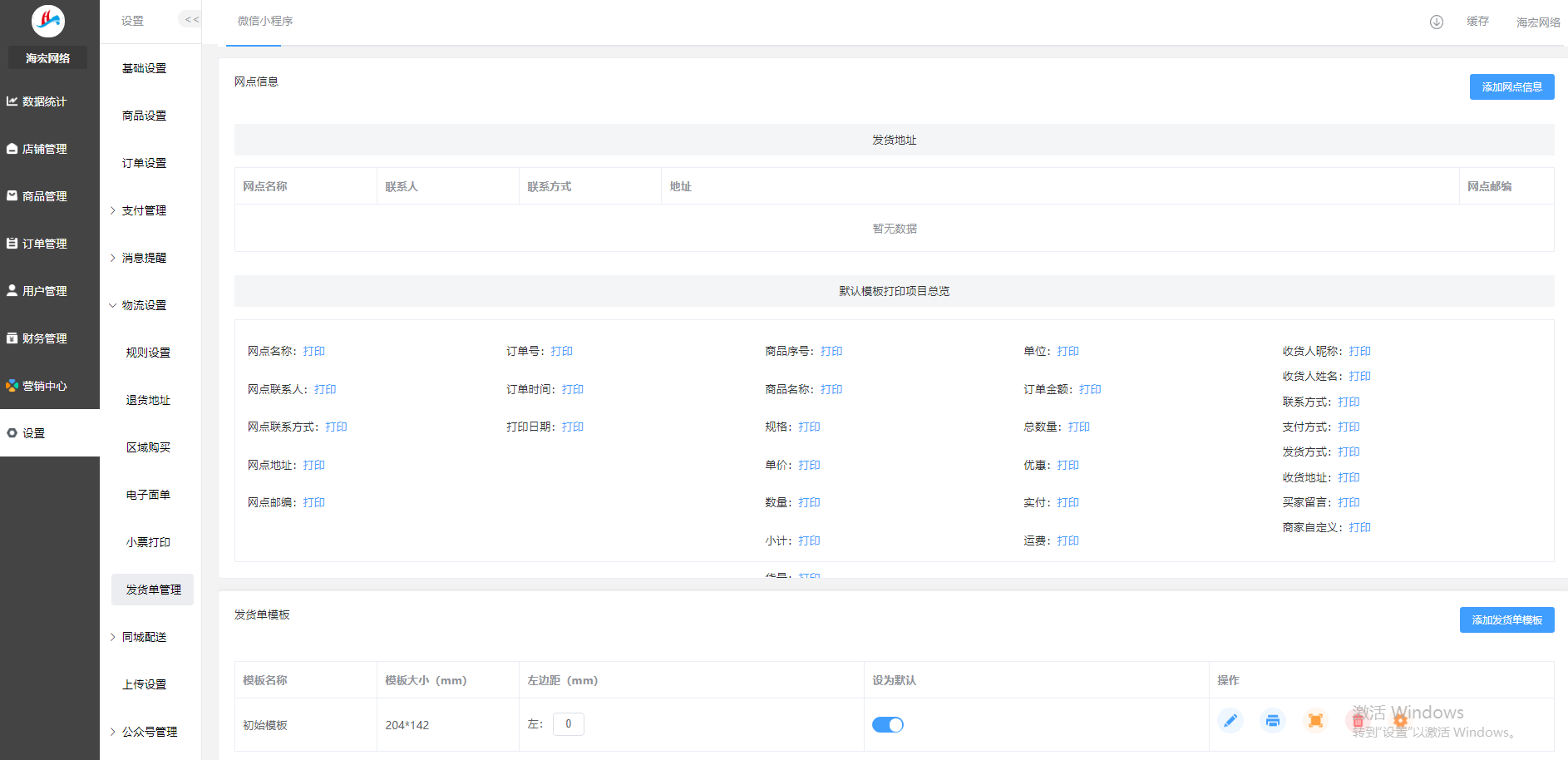Screen dimensions: 1568x760
Task: Toggle 打印 for 订单号
Action: pyautogui.click(x=561, y=351)
